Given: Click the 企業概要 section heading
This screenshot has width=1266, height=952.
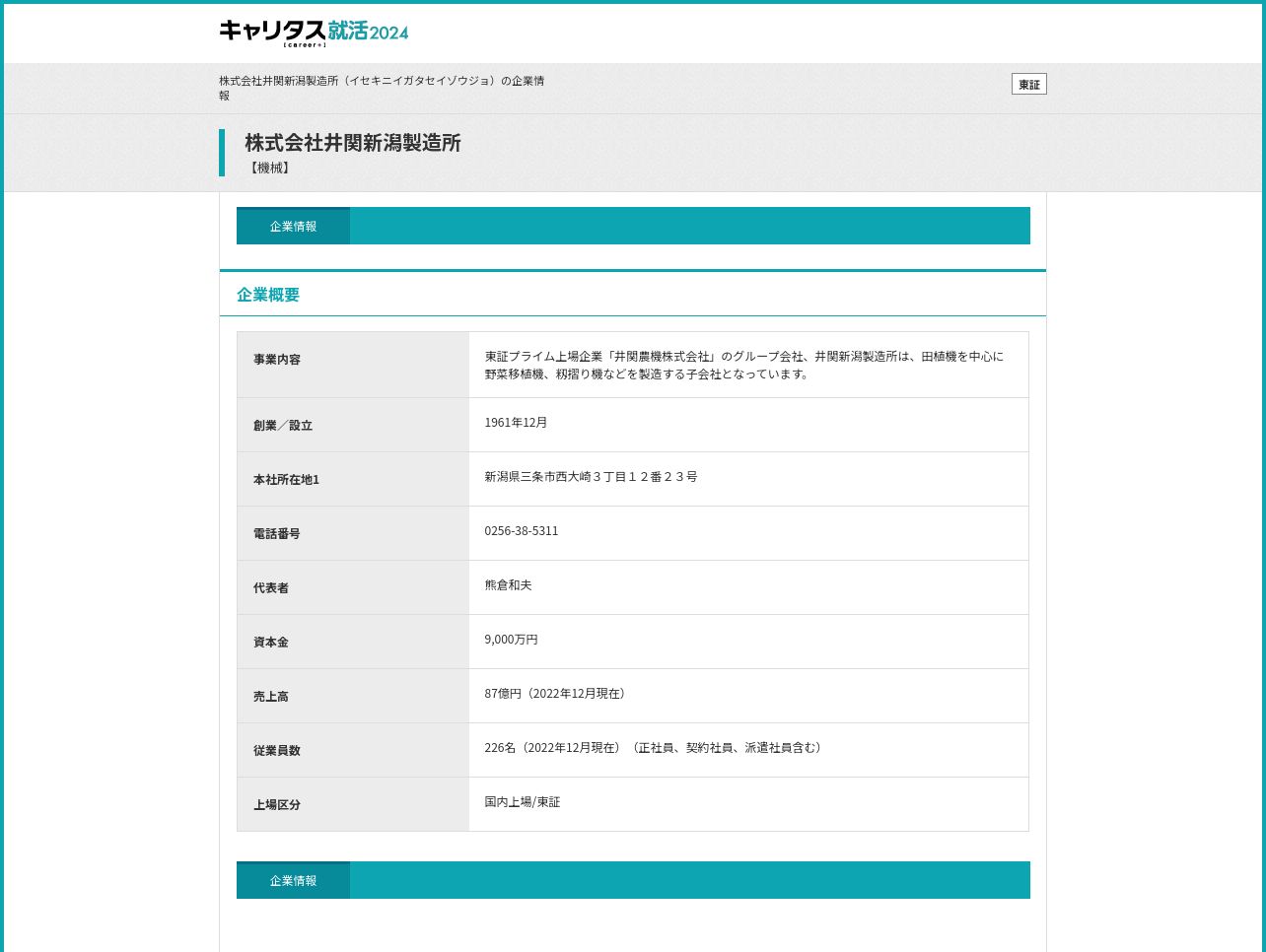Looking at the screenshot, I should pos(268,295).
